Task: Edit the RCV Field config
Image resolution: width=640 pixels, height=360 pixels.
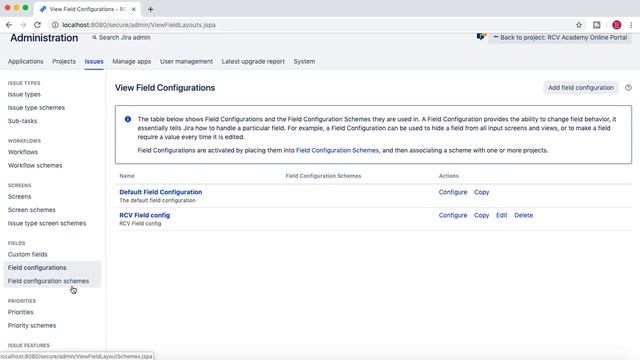Action: (502, 215)
